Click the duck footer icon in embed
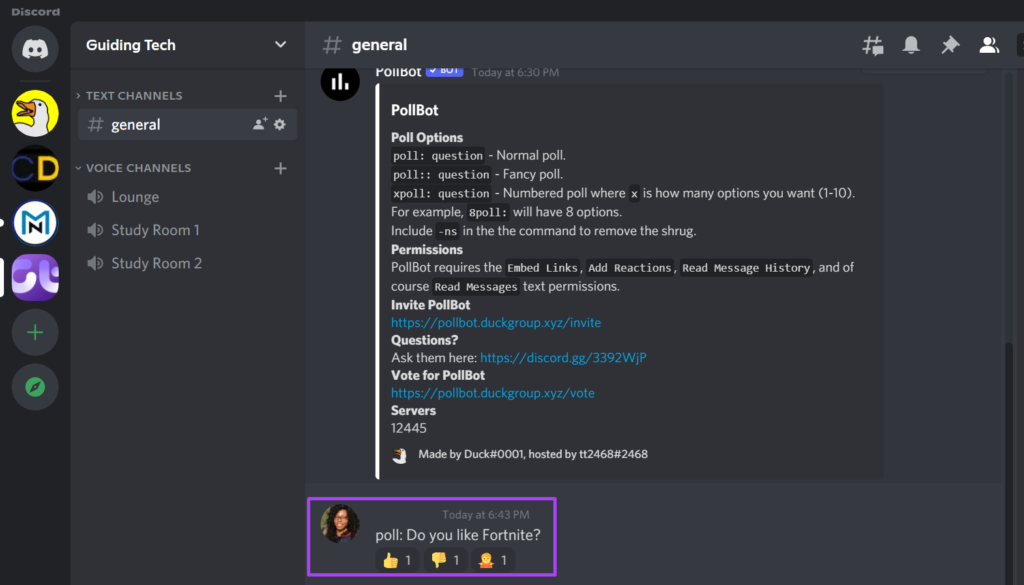This screenshot has width=1024, height=585. (400, 454)
